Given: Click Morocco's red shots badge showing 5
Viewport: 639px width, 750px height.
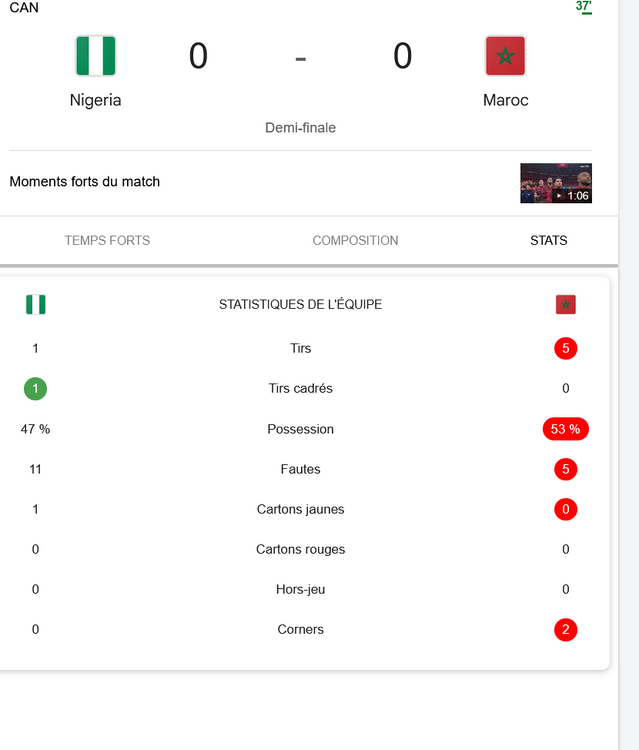Looking at the screenshot, I should (x=566, y=349).
